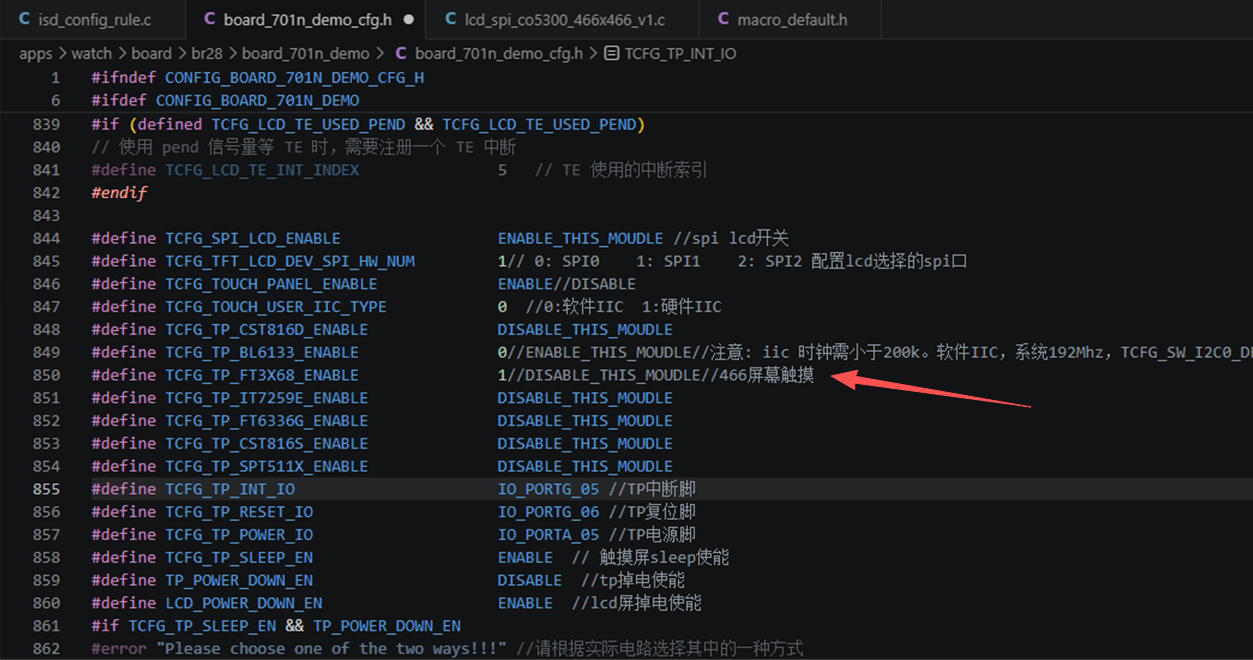Screen dimensions: 1253x660
Task: Expand the board breadcrumb segment
Action: pos(151,54)
